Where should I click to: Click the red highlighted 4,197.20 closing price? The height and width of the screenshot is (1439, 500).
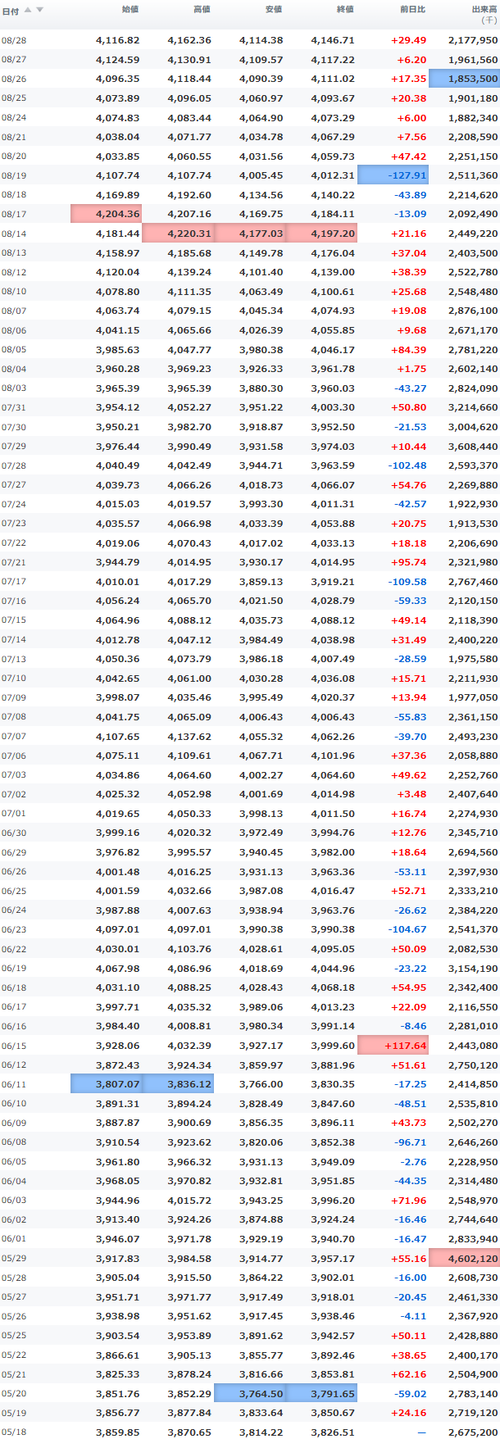(x=321, y=233)
